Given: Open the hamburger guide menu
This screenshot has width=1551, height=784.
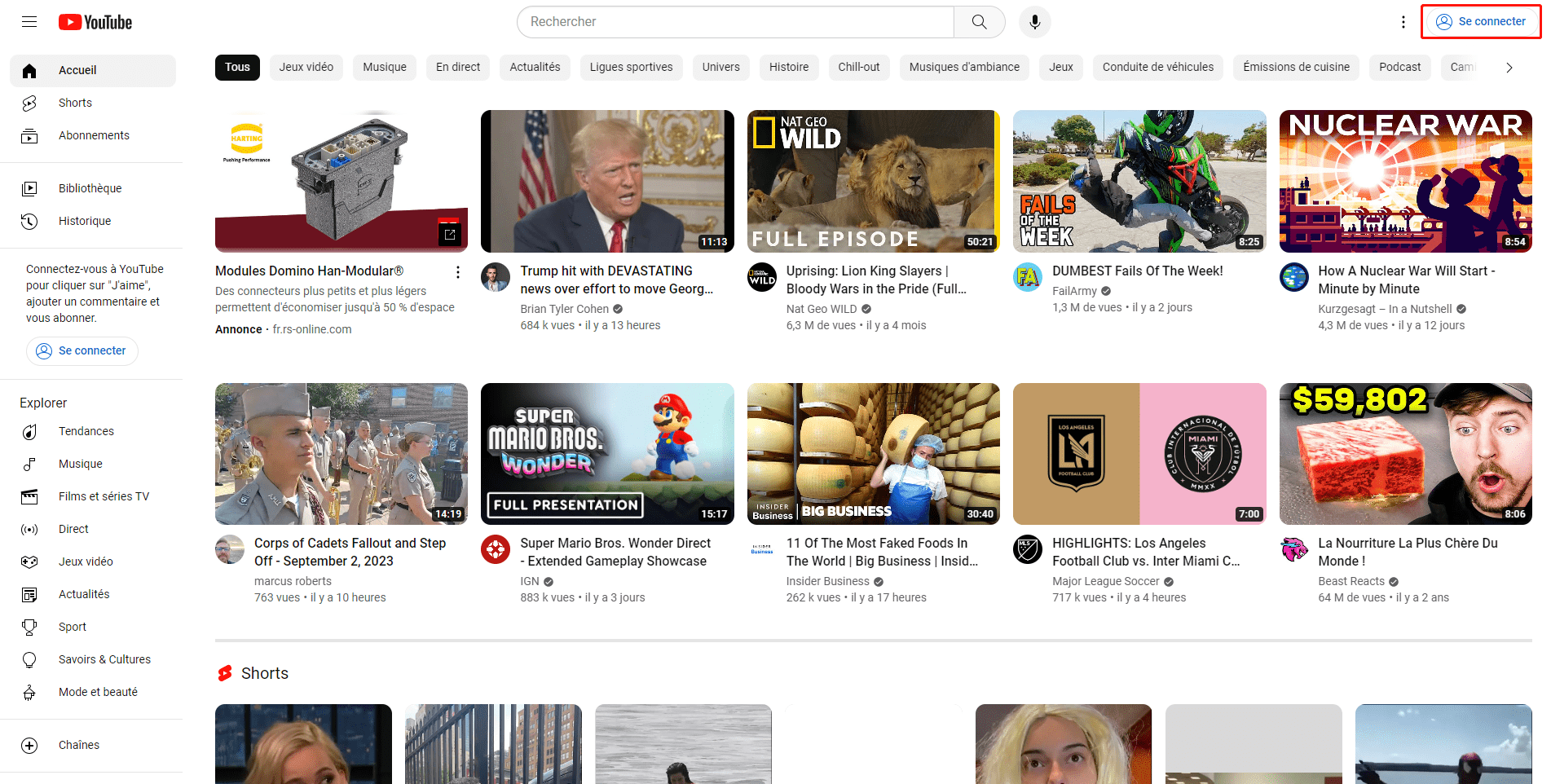Looking at the screenshot, I should pos(29,22).
